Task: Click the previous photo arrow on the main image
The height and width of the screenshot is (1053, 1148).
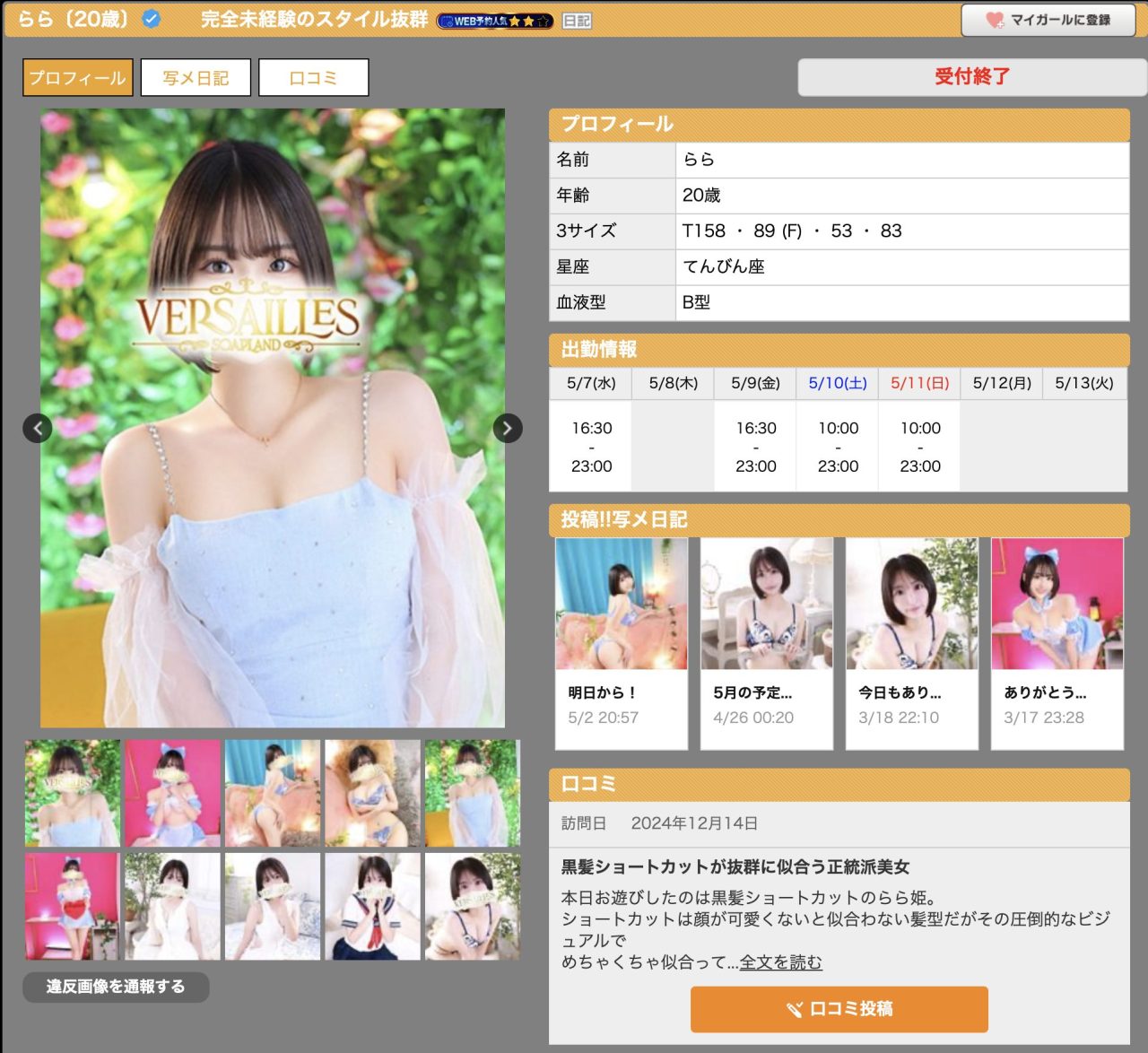Action: tap(38, 429)
